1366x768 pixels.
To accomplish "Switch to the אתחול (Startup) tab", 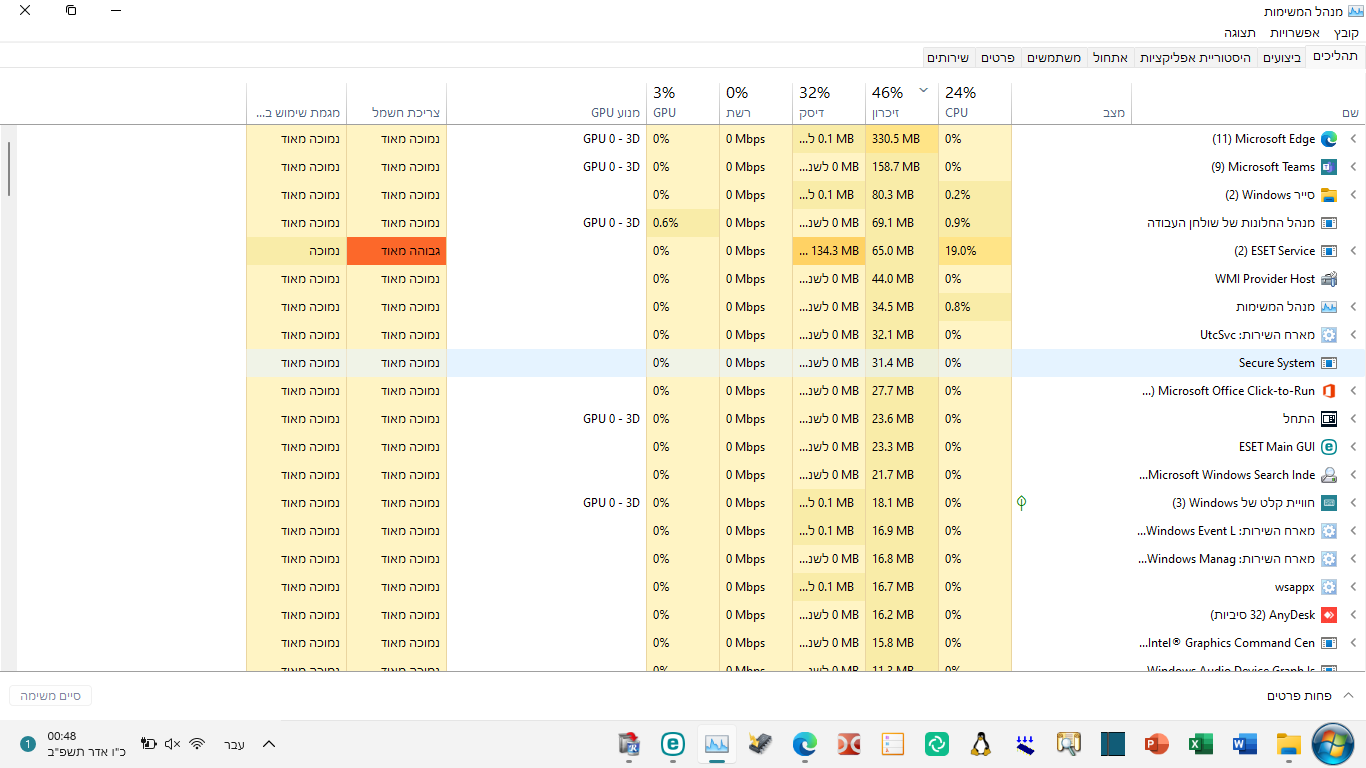I will coord(1110,58).
